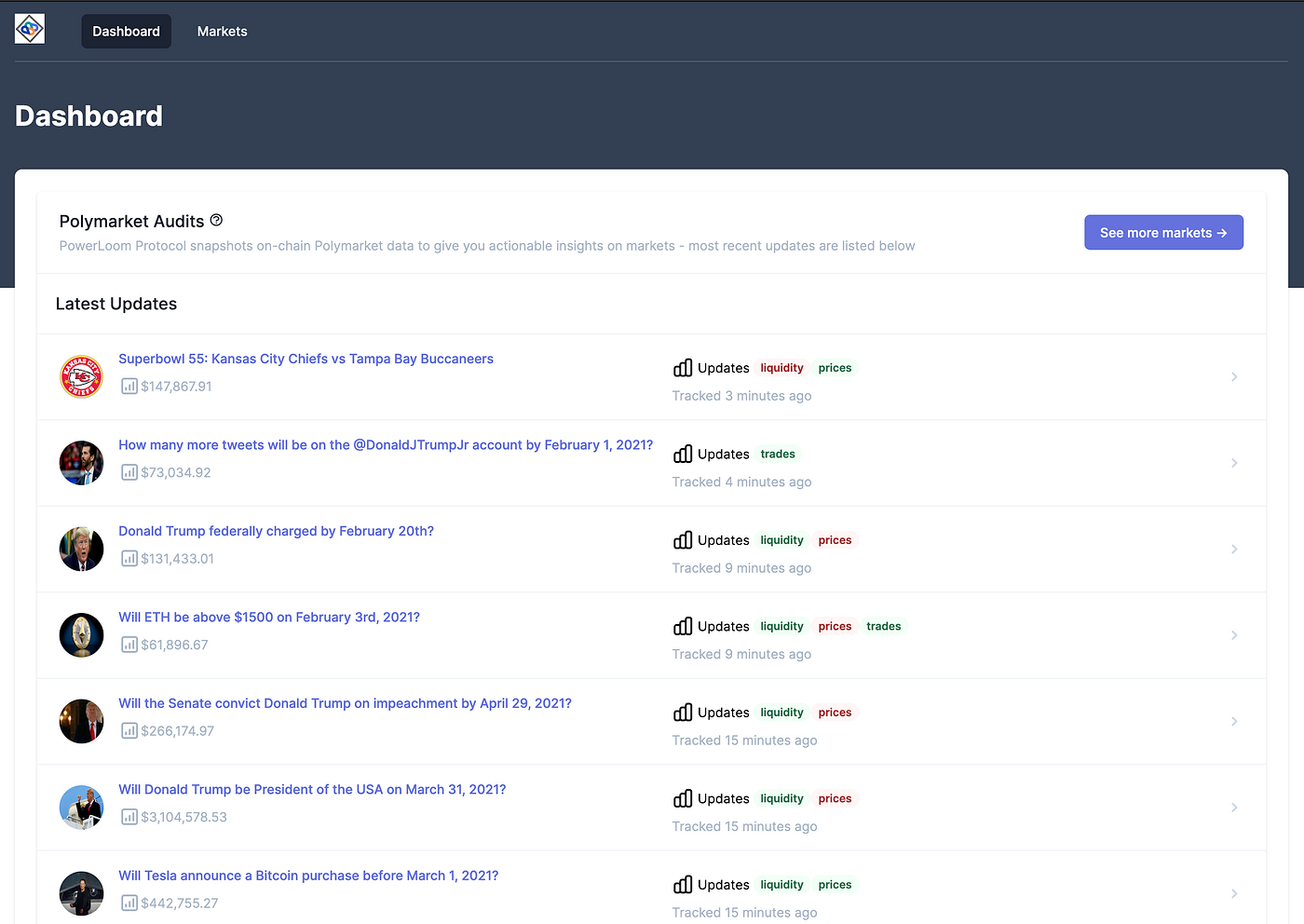Click the volume chart icon beside $131,433.01

click(x=129, y=559)
